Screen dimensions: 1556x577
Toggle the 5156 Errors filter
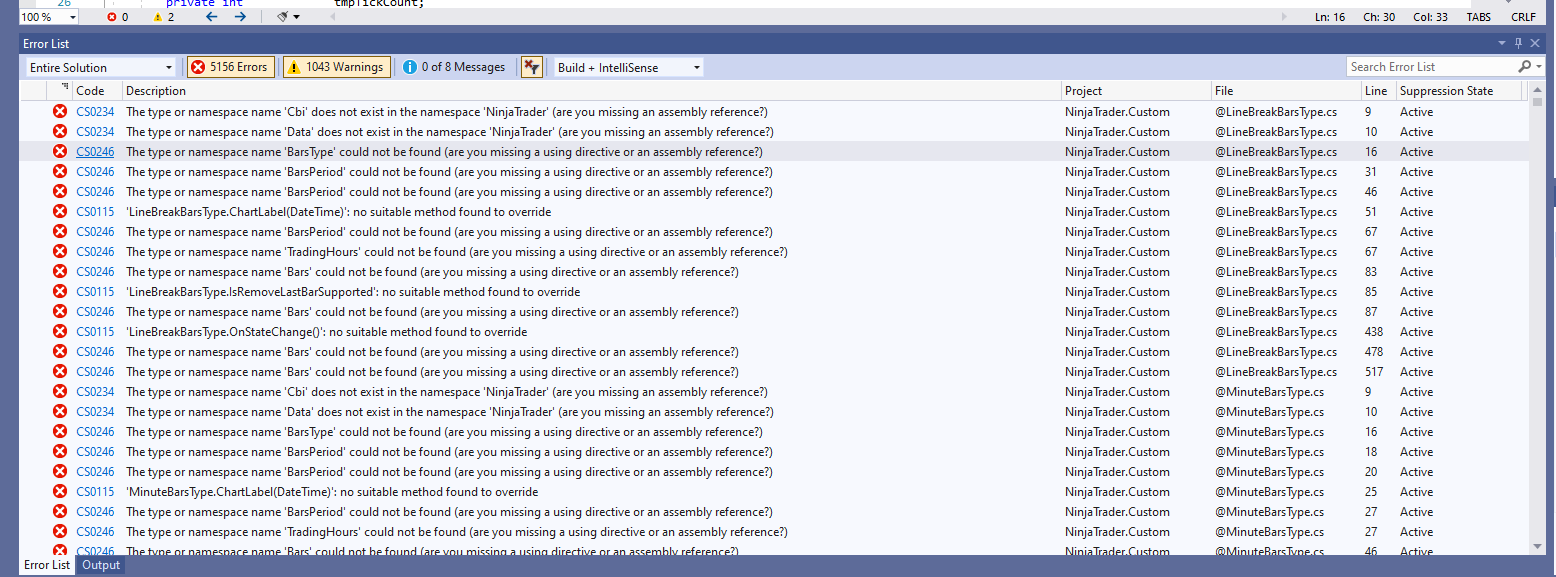229,66
